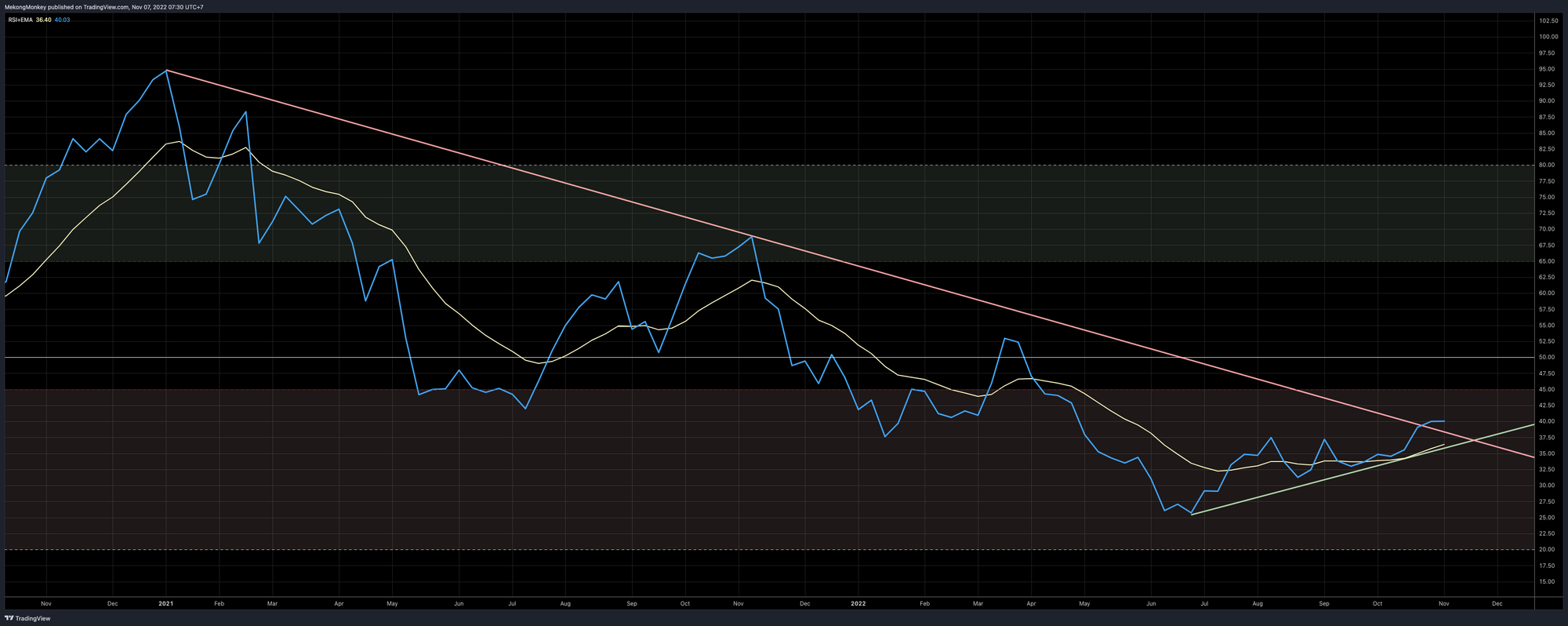Click the 35.00 price scale label
The image size is (1568, 626).
click(1547, 453)
